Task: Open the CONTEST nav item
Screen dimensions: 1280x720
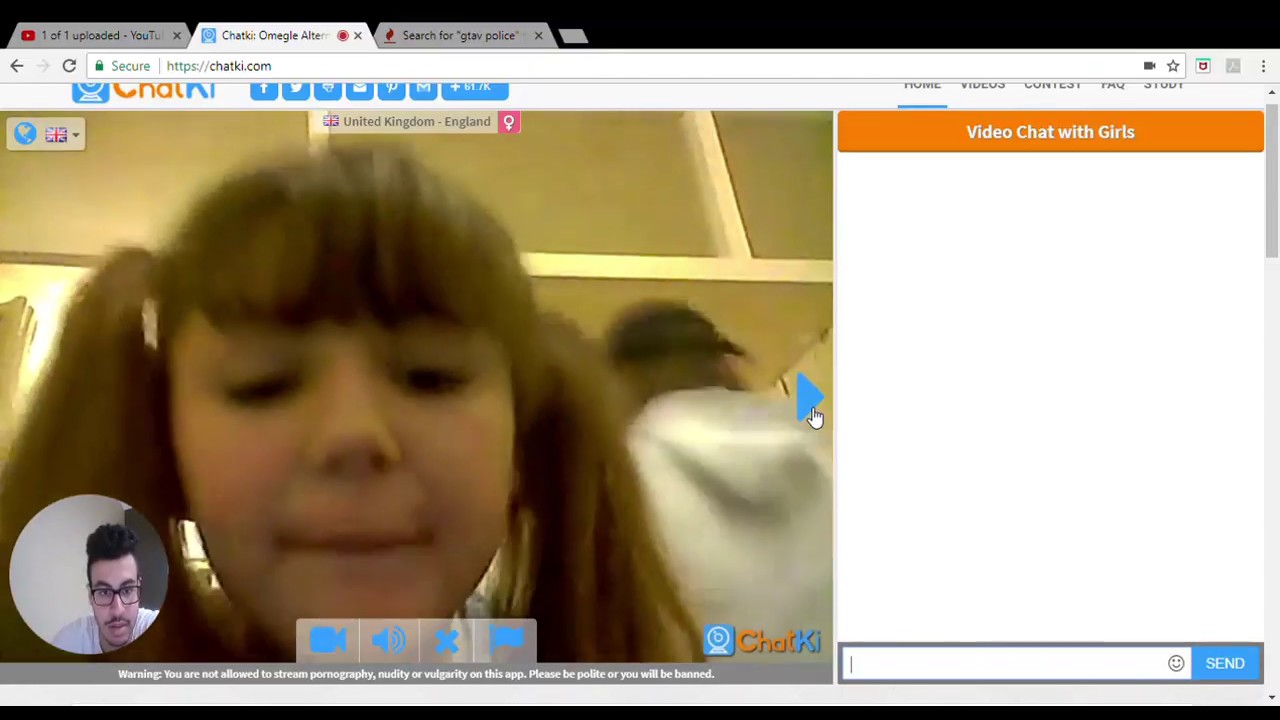Action: [x=1052, y=86]
